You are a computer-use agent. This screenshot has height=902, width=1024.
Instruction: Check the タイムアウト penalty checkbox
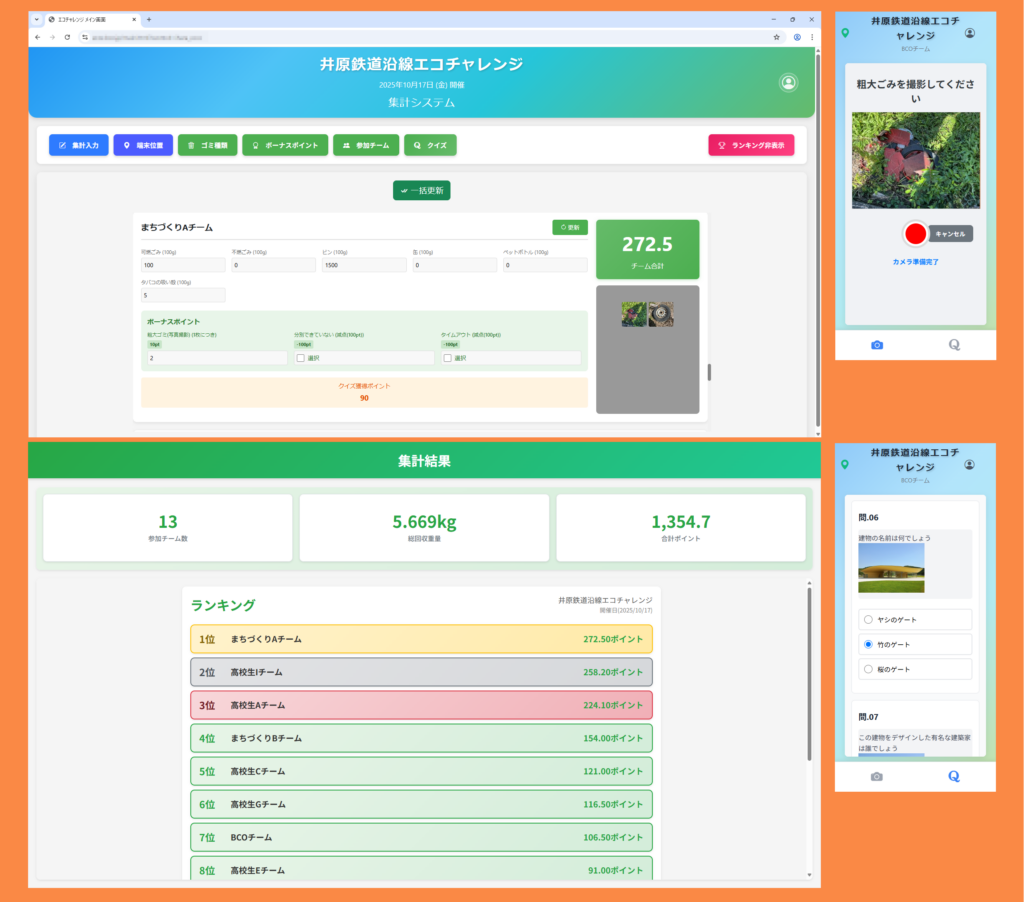447,358
